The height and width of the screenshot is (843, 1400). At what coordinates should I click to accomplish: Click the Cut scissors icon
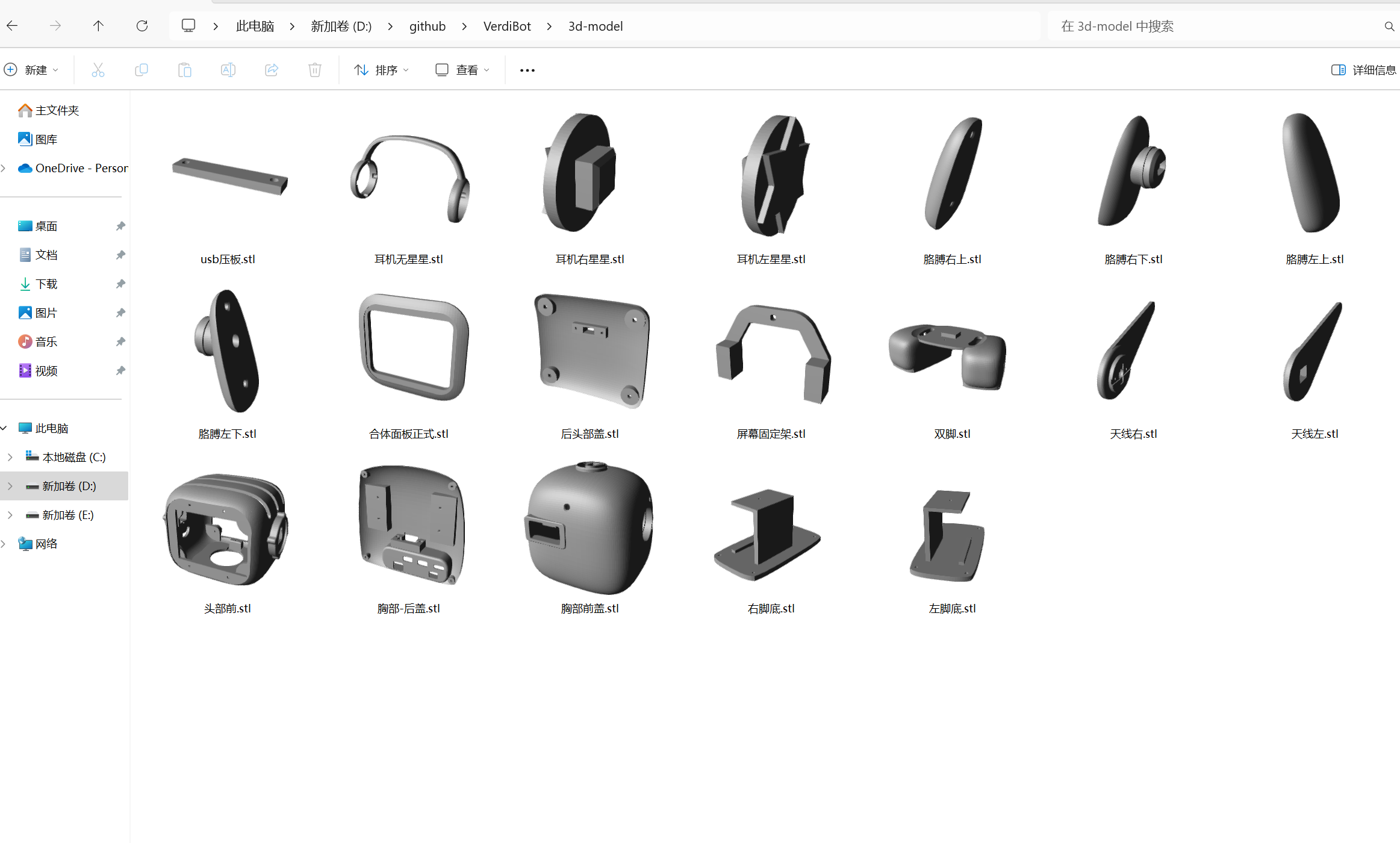tap(98, 70)
